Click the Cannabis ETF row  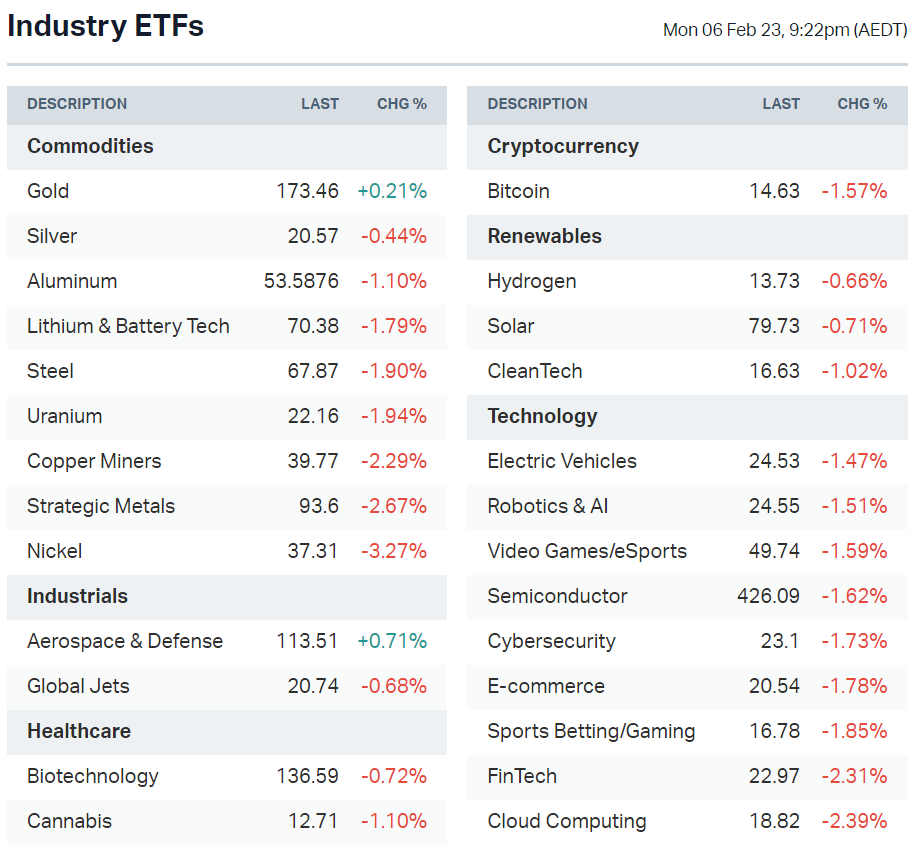(x=69, y=821)
